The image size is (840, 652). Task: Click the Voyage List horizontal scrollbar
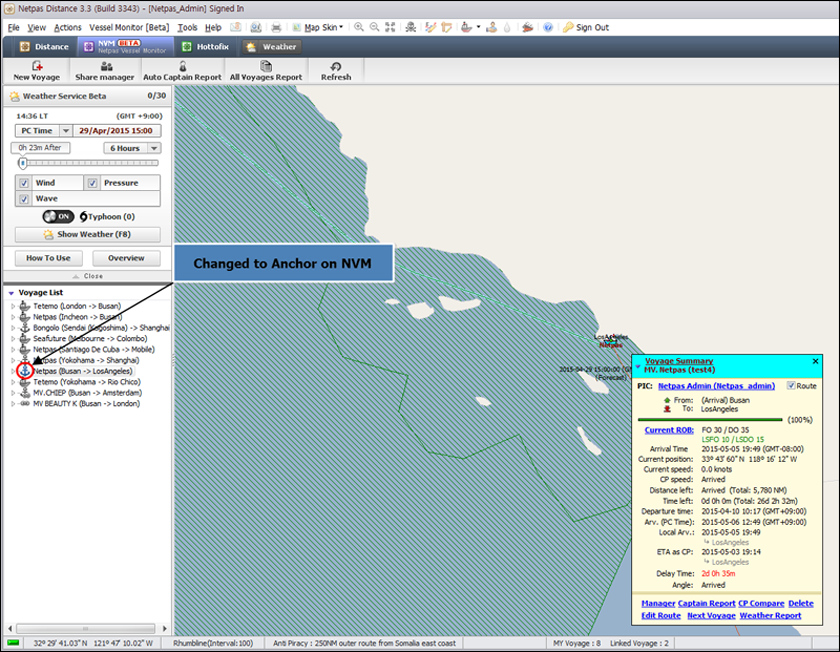[86, 628]
